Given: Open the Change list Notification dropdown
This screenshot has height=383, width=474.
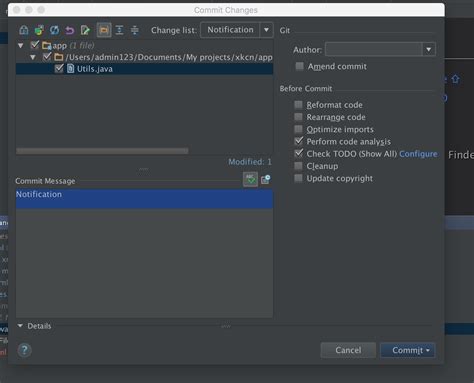Looking at the screenshot, I should click(x=237, y=30).
